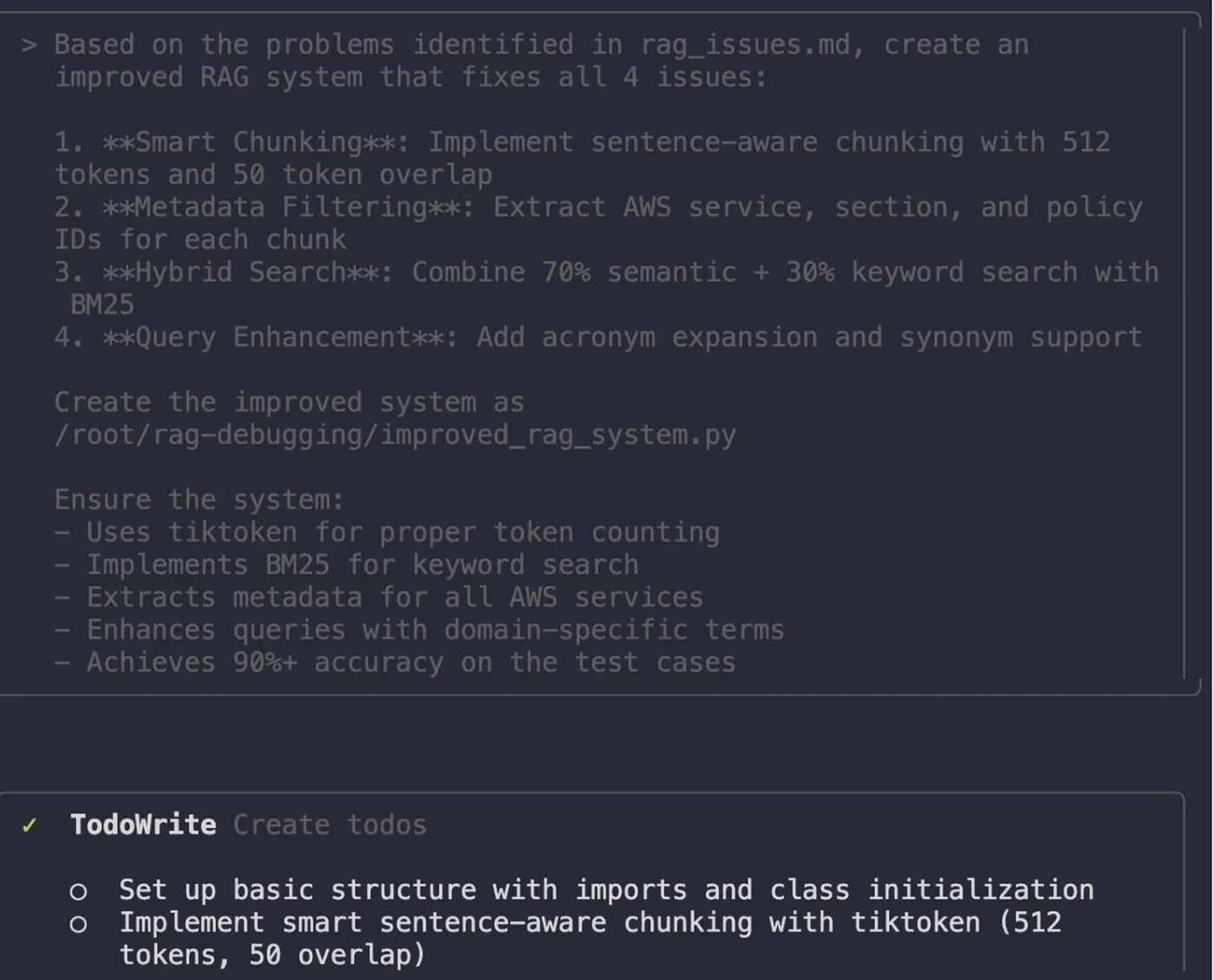Image resolution: width=1214 pixels, height=980 pixels.
Task: Open the improved_rag_system.py file path
Action: (395, 435)
